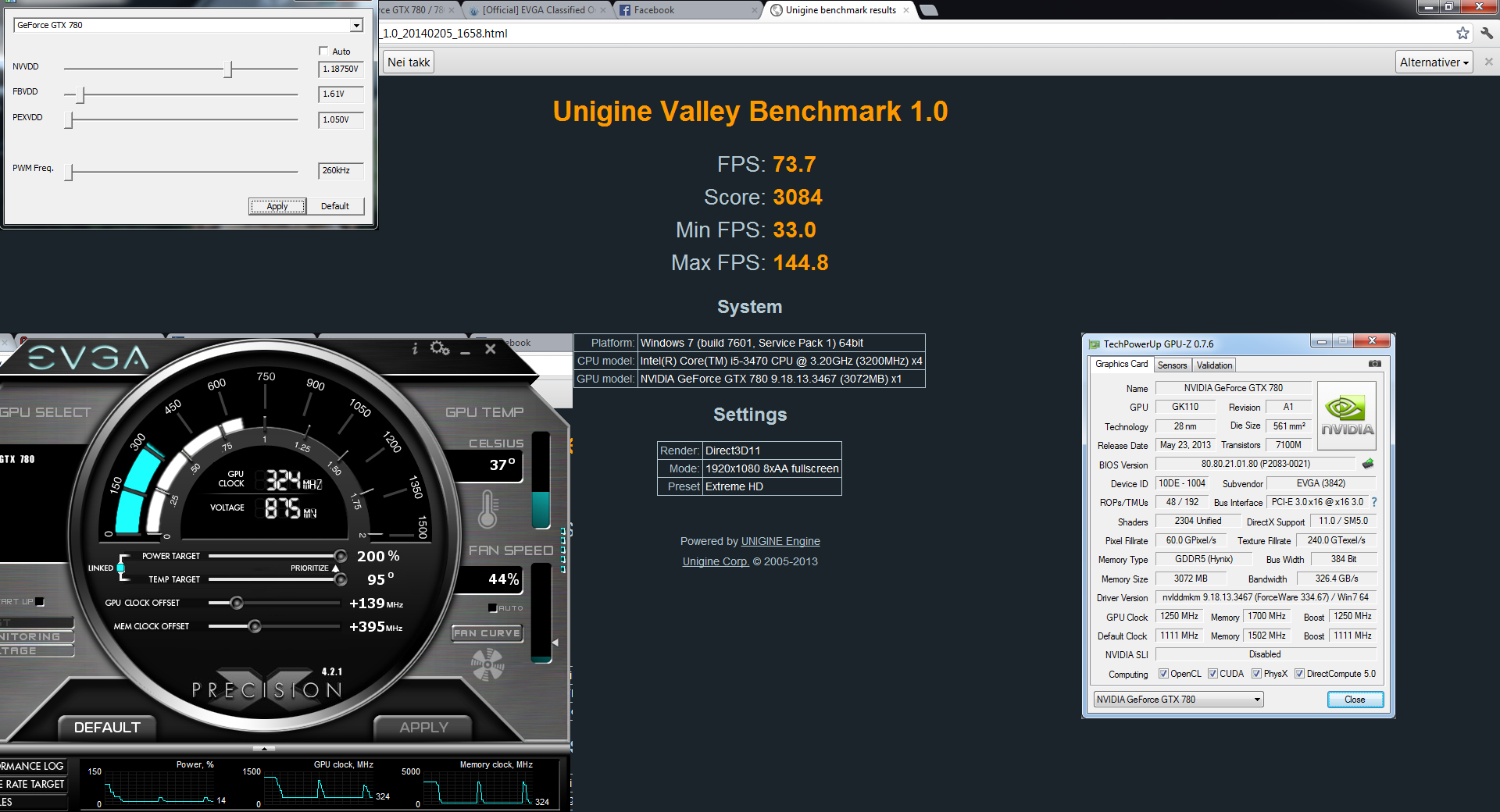This screenshot has height=812, width=1500.
Task: Click the NVVDD voltage slider handle
Action: point(228,69)
